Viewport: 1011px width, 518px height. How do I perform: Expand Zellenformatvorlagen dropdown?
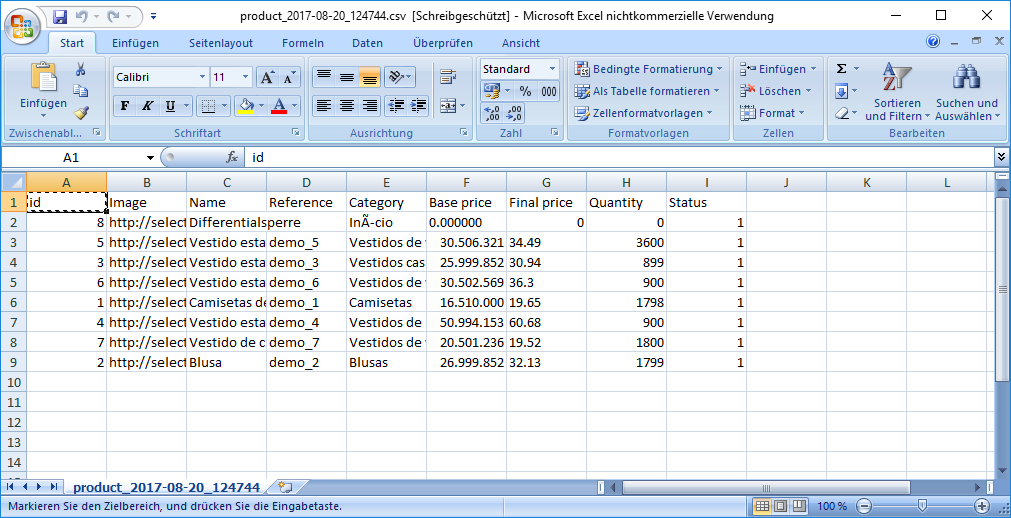(709, 113)
